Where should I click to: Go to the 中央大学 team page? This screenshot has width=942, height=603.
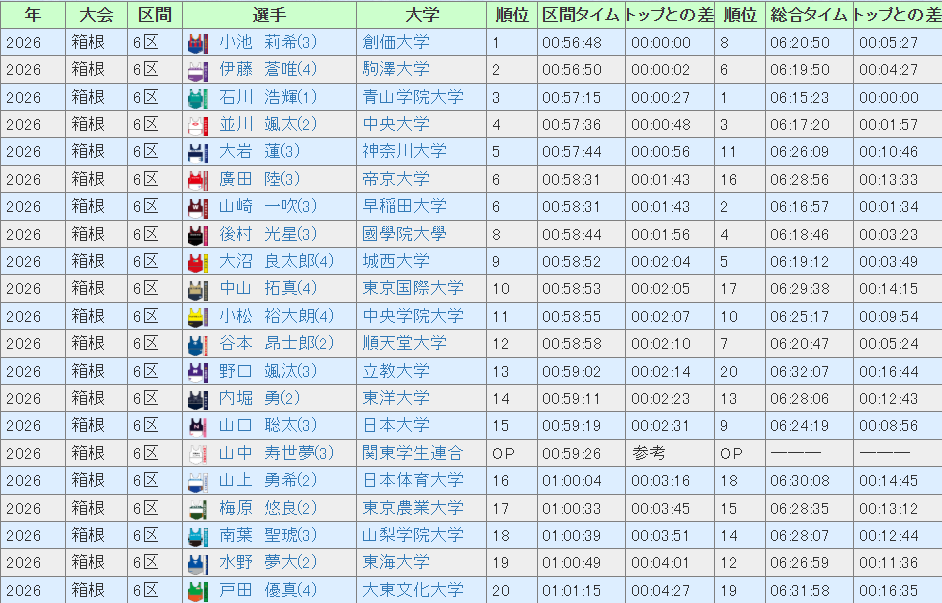pyautogui.click(x=396, y=125)
